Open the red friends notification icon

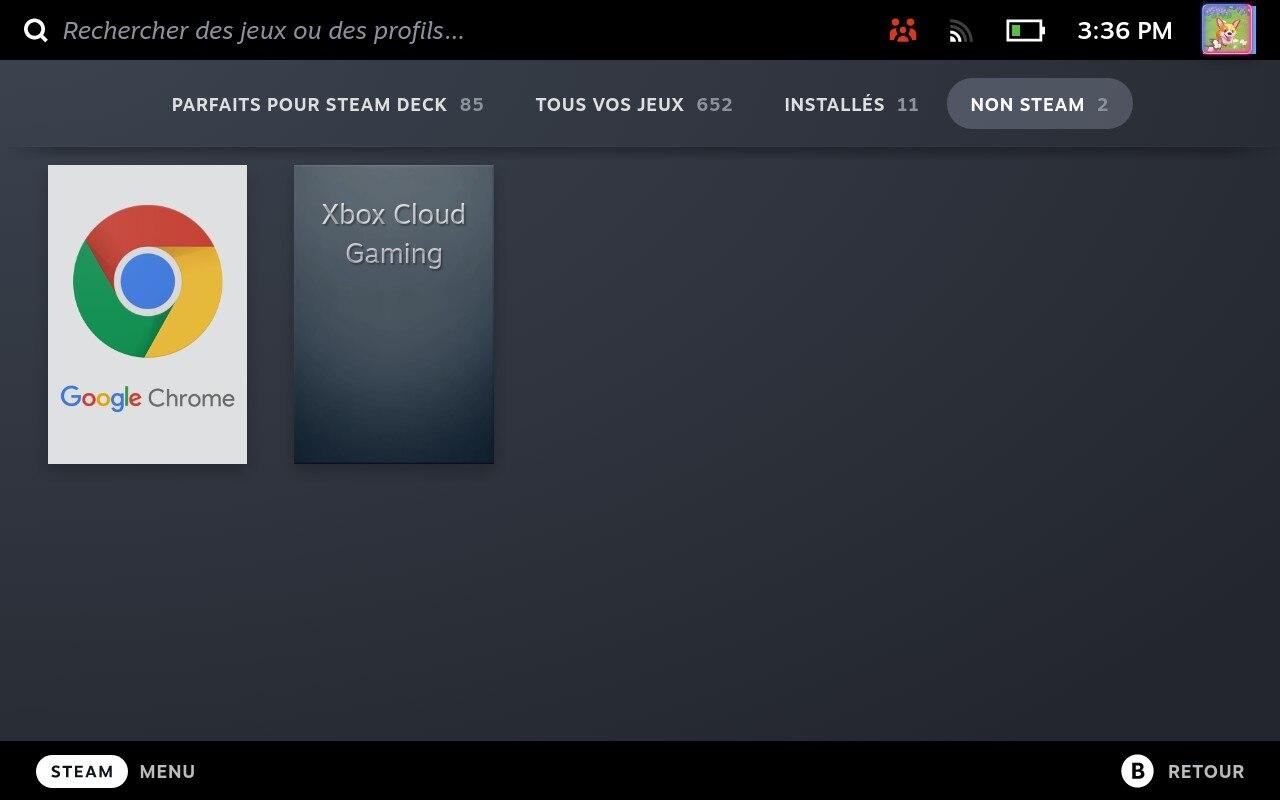point(903,31)
